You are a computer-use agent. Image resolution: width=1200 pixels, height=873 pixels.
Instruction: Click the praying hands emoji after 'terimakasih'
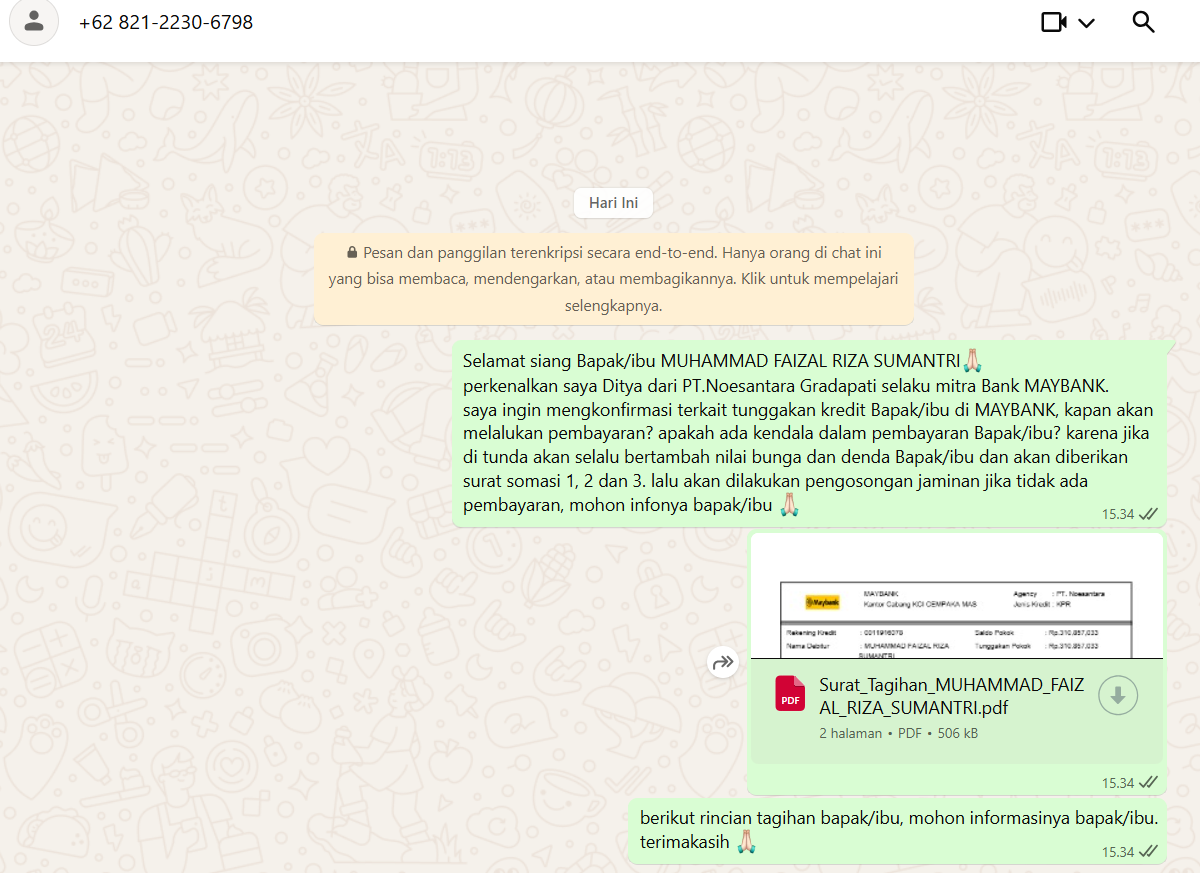click(x=746, y=843)
